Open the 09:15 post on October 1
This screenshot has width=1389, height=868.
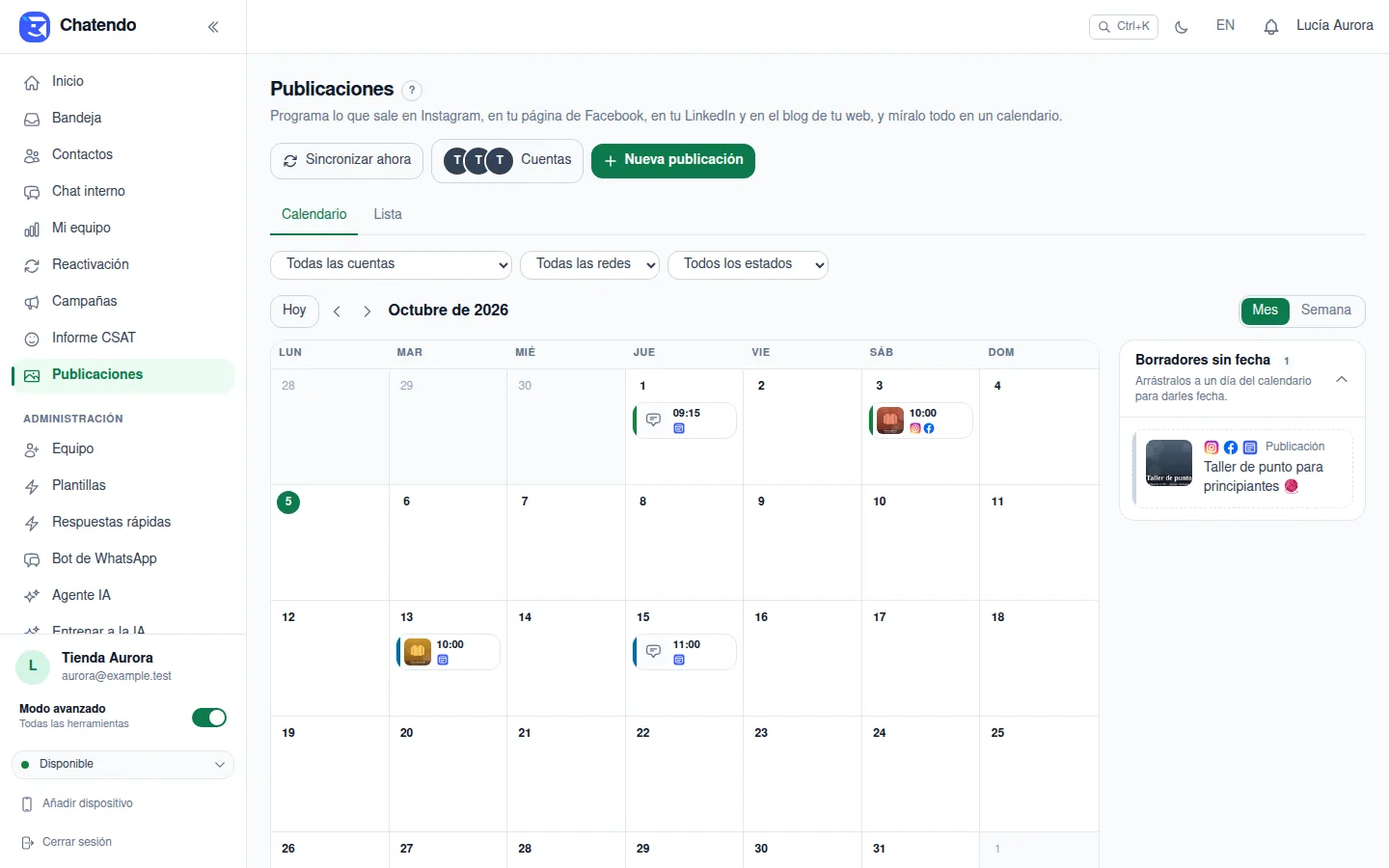coord(685,420)
